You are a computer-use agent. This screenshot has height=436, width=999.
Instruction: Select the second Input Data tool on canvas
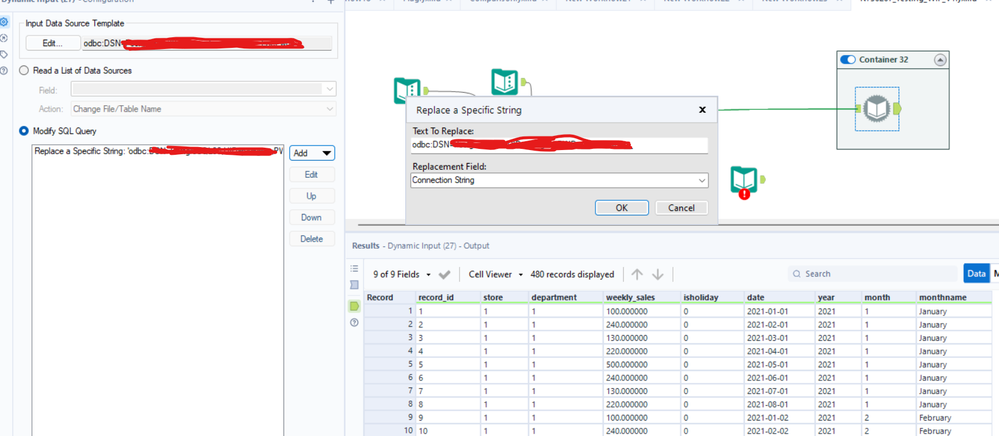coord(505,82)
